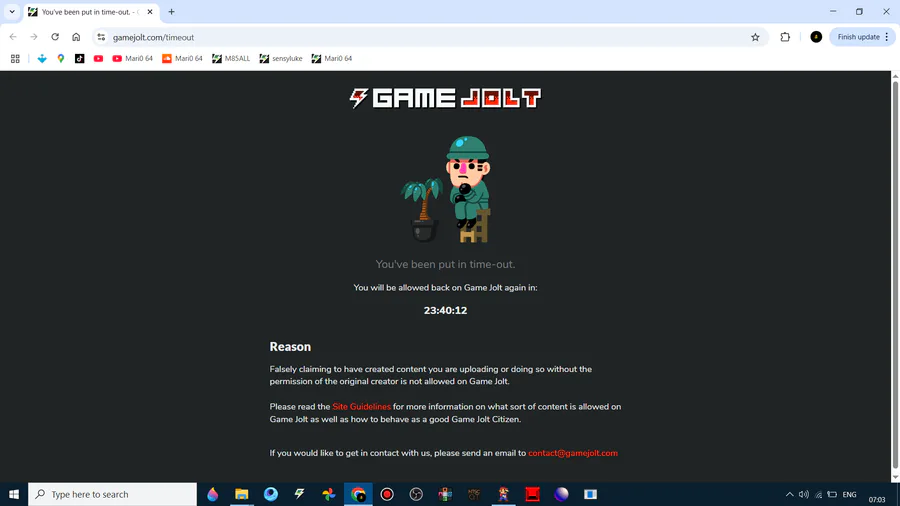This screenshot has height=506, width=900.
Task: Click the 'Type here to search' box
Action: click(x=112, y=494)
